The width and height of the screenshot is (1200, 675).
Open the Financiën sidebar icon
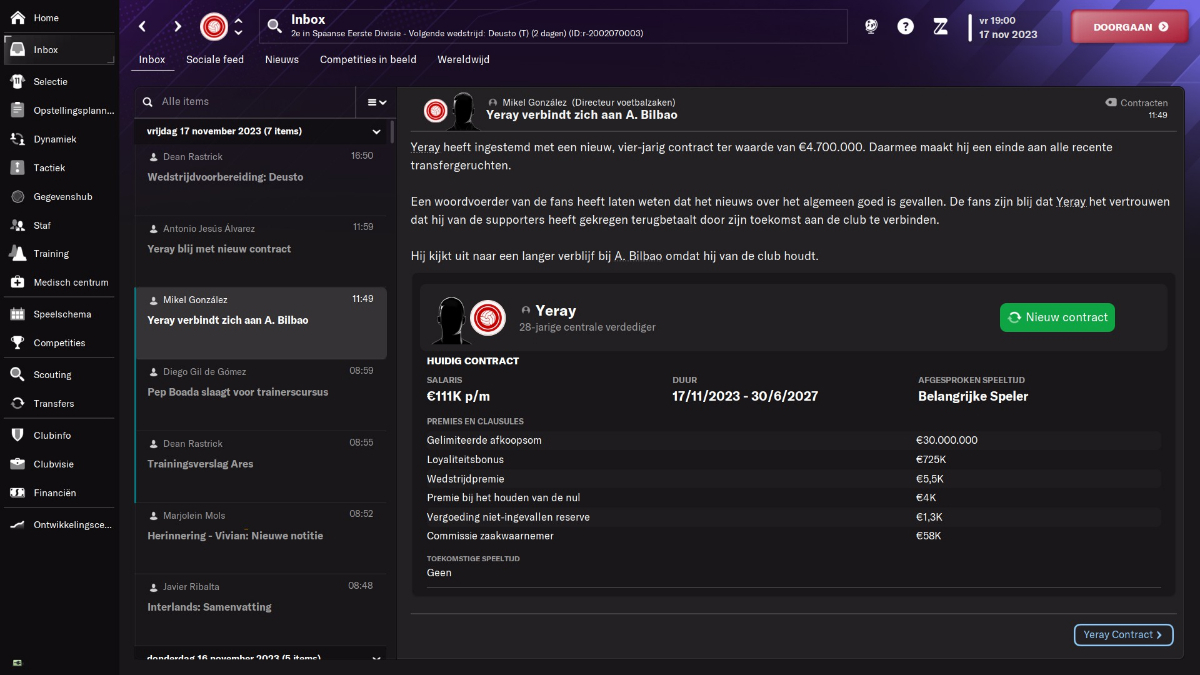[x=17, y=492]
